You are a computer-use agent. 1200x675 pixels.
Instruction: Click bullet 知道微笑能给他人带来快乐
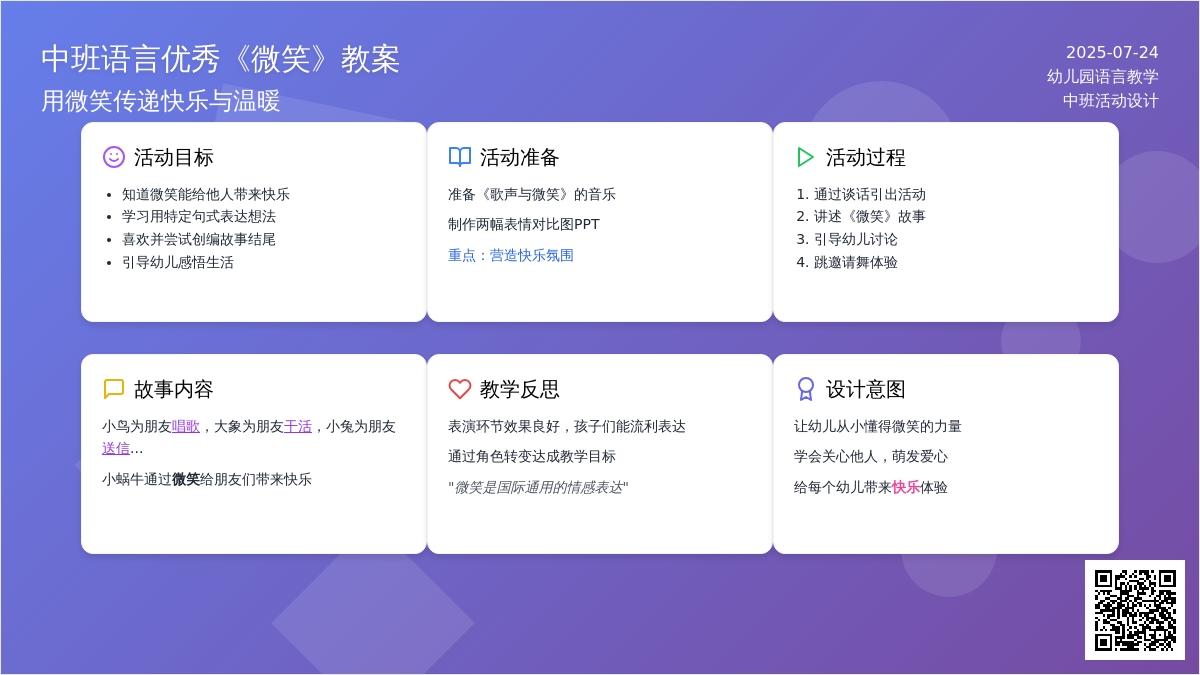206,194
